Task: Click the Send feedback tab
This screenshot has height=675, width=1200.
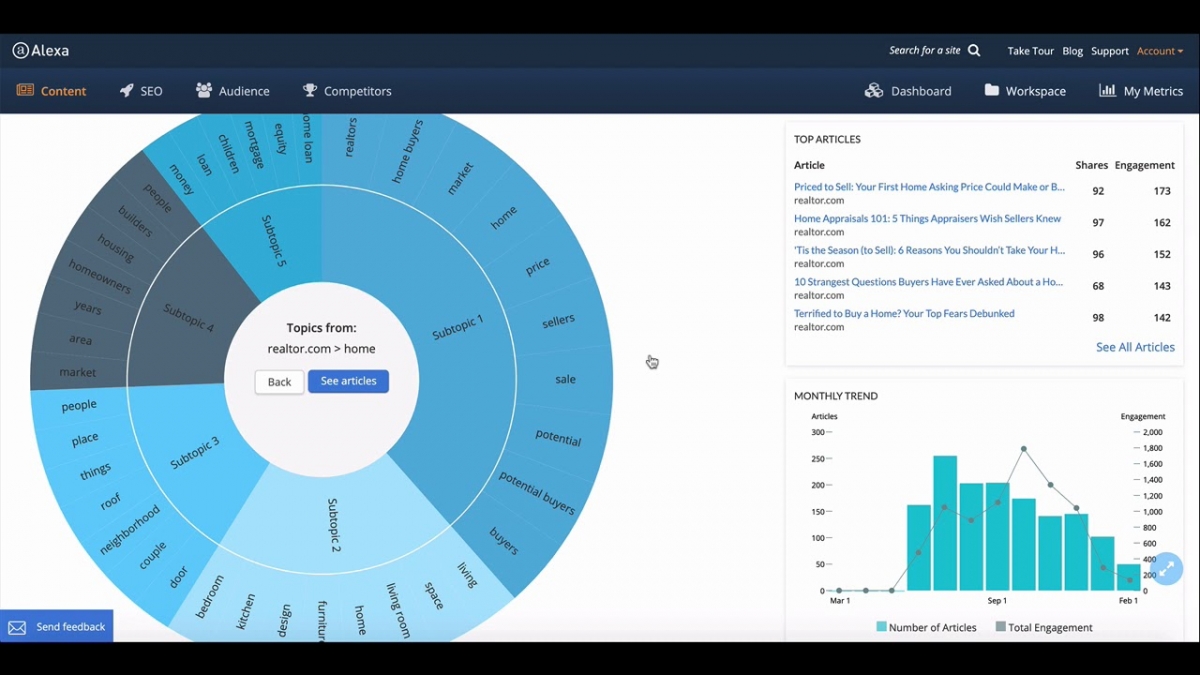Action: [x=57, y=627]
